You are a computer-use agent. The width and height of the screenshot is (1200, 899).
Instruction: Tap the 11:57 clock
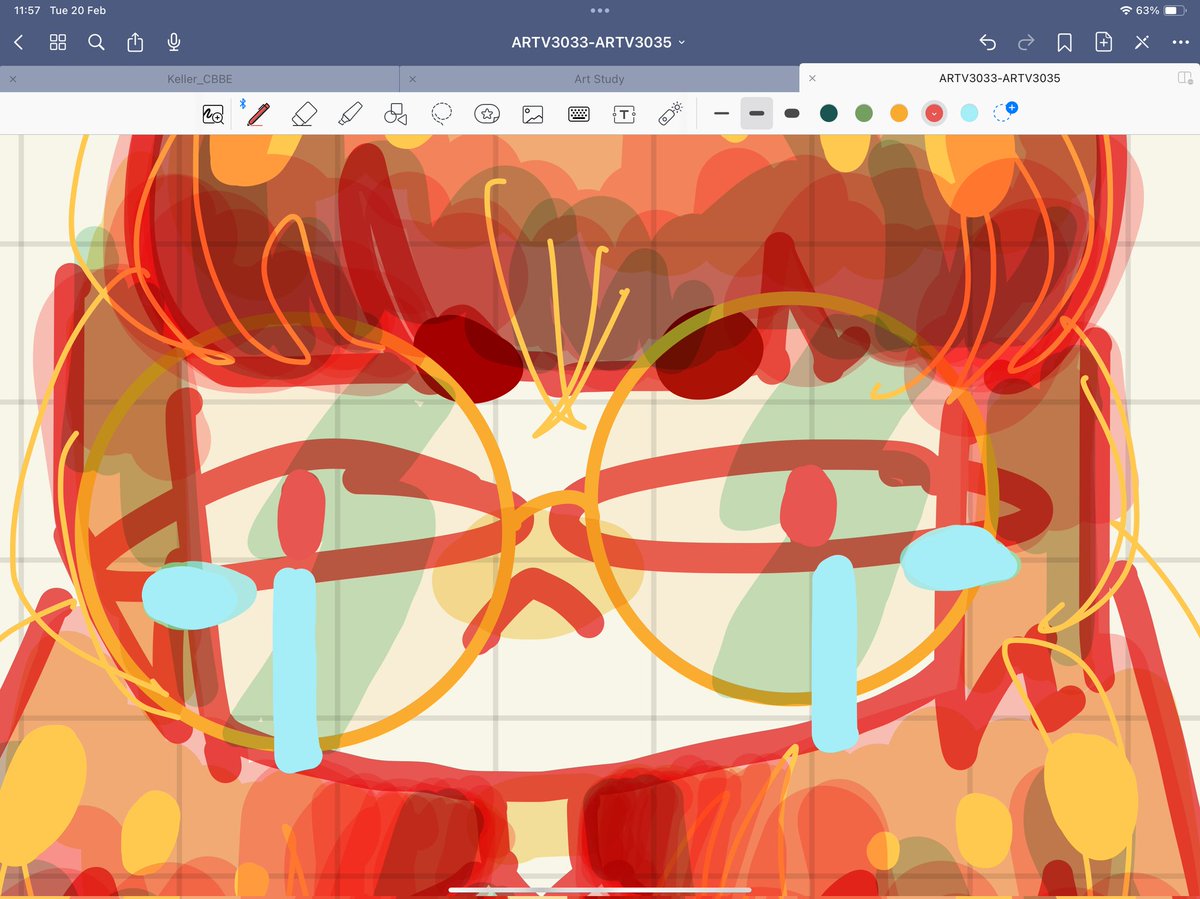click(27, 10)
